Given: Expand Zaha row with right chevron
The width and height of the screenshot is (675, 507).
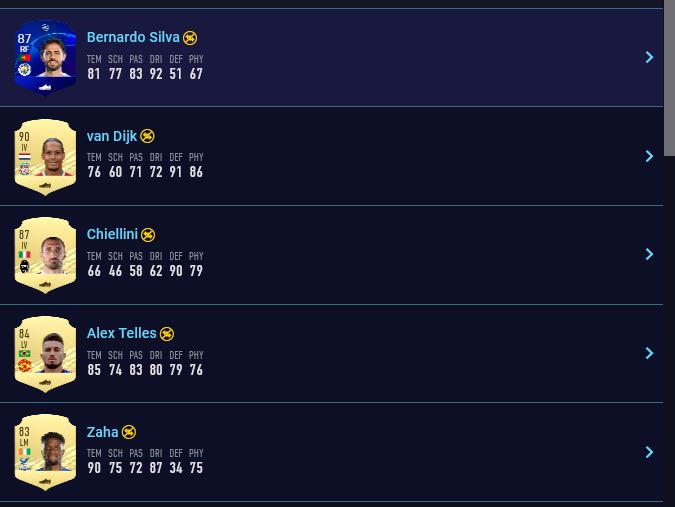Looking at the screenshot, I should (x=649, y=452).
